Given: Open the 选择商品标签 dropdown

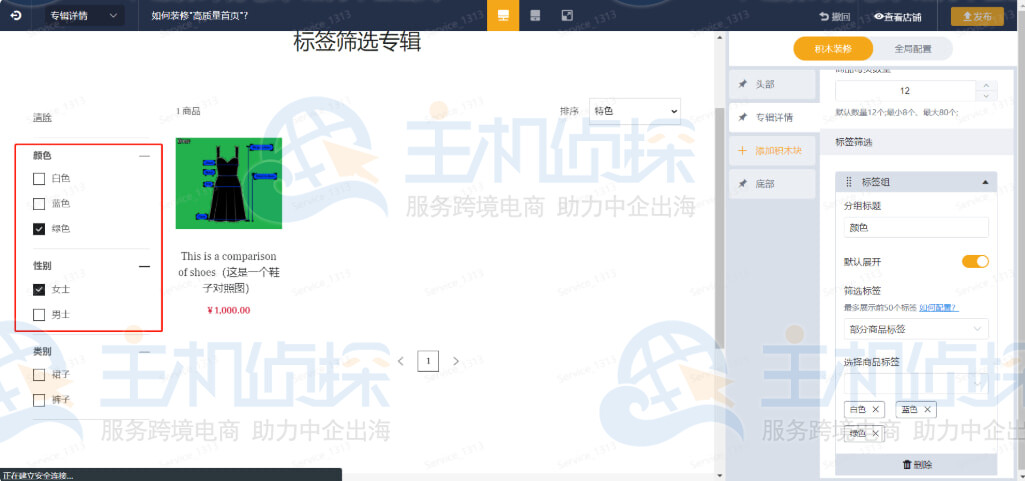Looking at the screenshot, I should [x=916, y=384].
